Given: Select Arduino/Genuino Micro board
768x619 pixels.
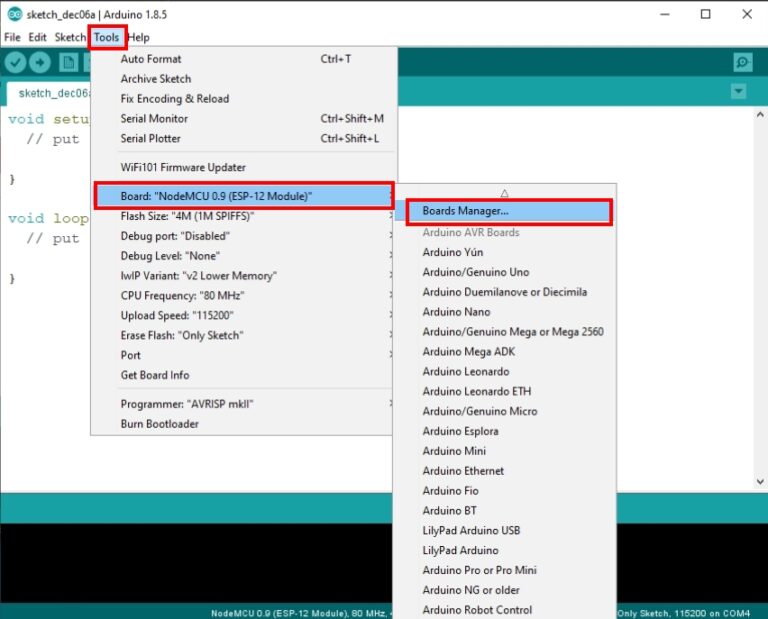Looking at the screenshot, I should coord(505,411).
